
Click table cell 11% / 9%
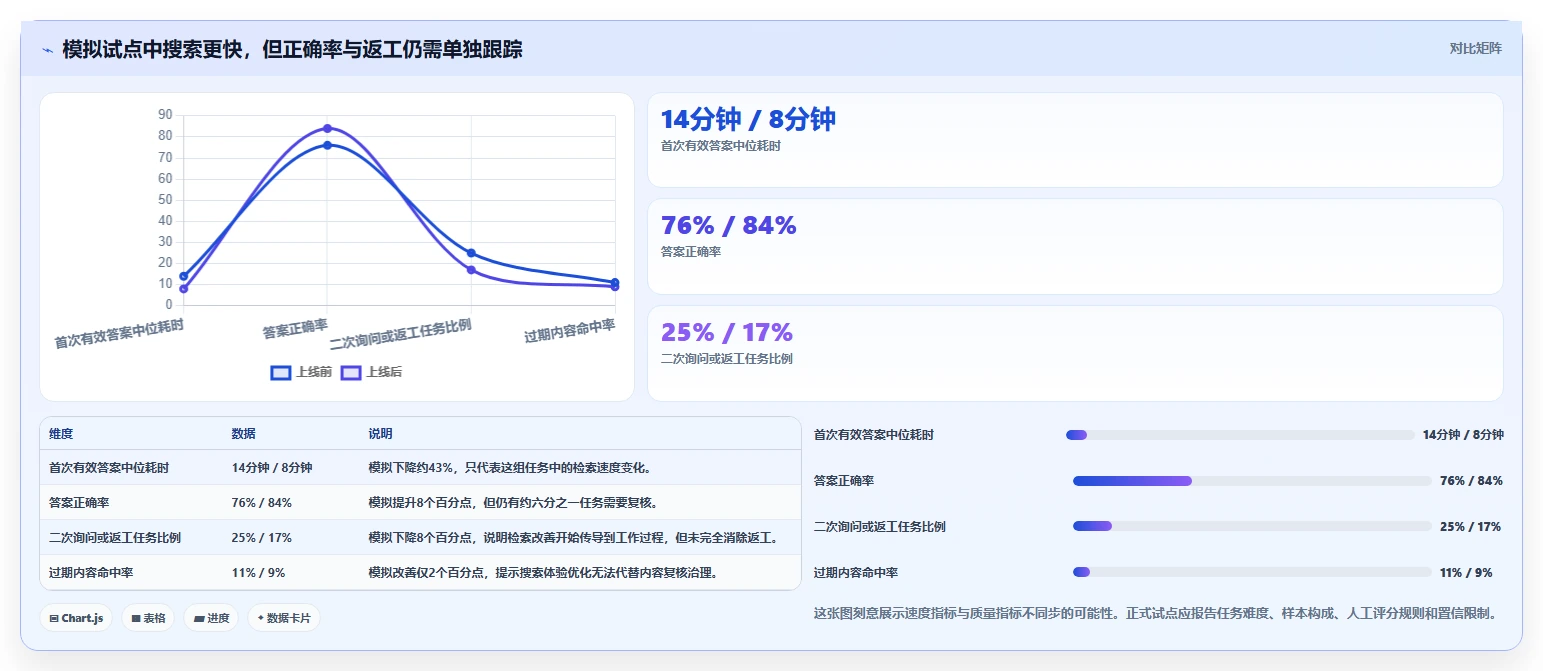(258, 573)
